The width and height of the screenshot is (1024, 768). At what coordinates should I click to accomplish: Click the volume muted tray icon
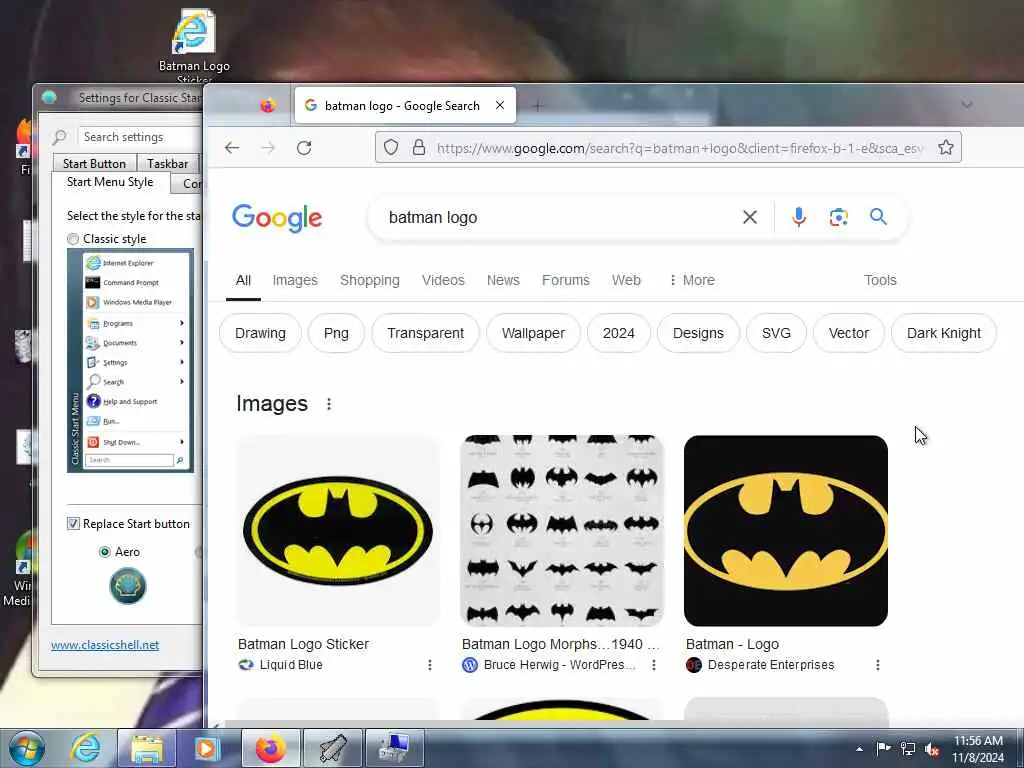pos(932,749)
